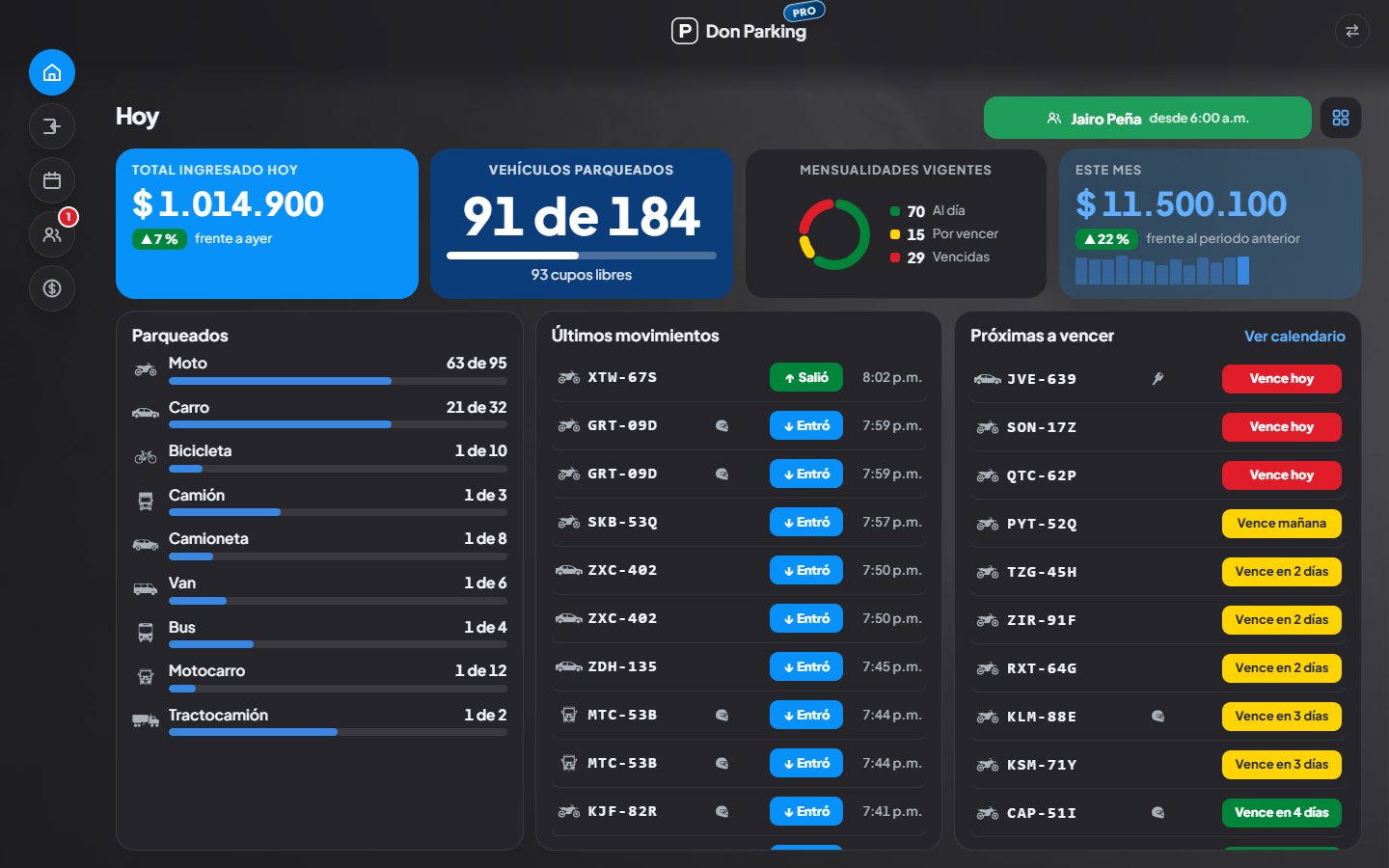Open the grid layout icon button

1341,118
